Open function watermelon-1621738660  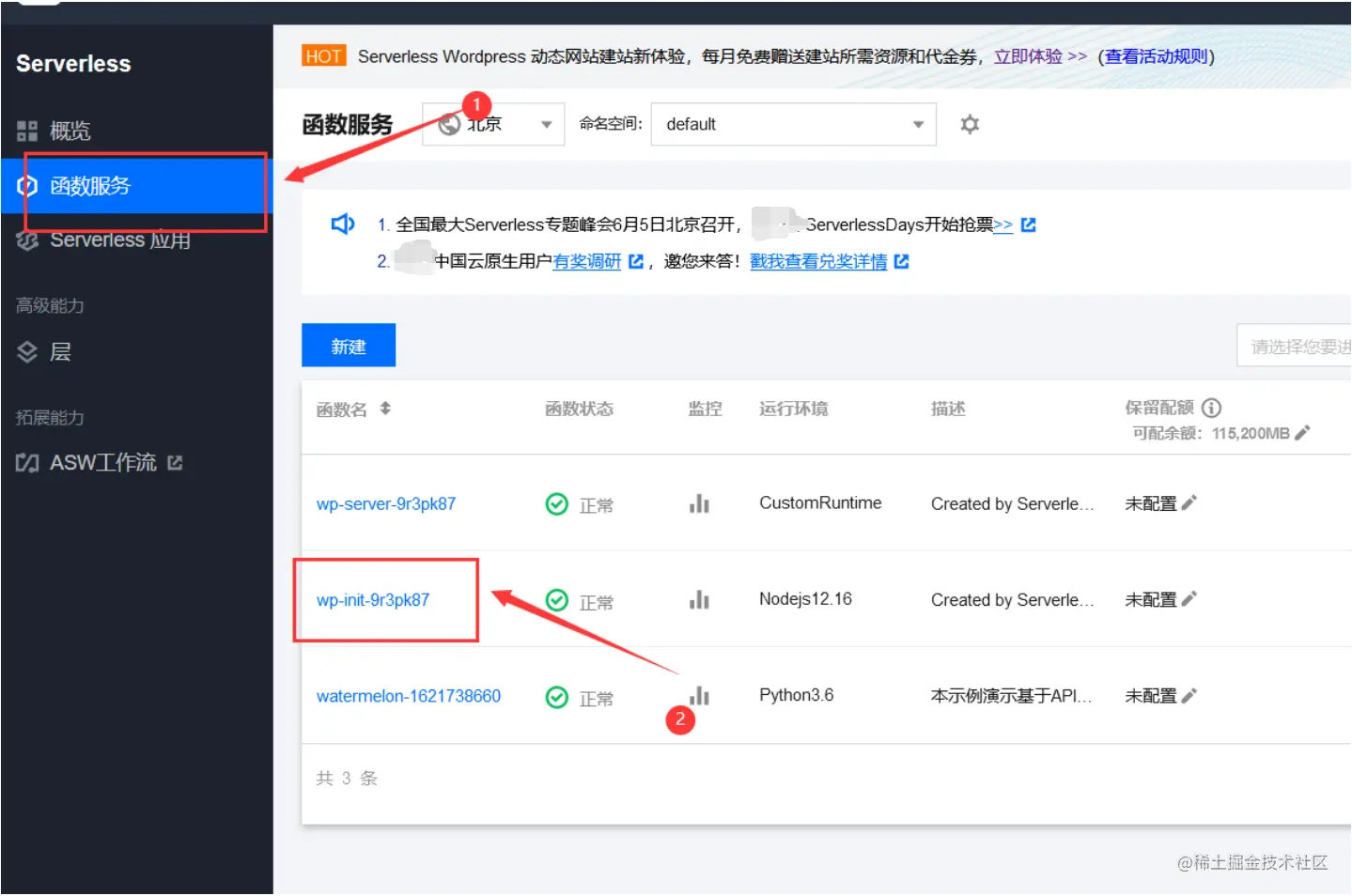pos(409,696)
